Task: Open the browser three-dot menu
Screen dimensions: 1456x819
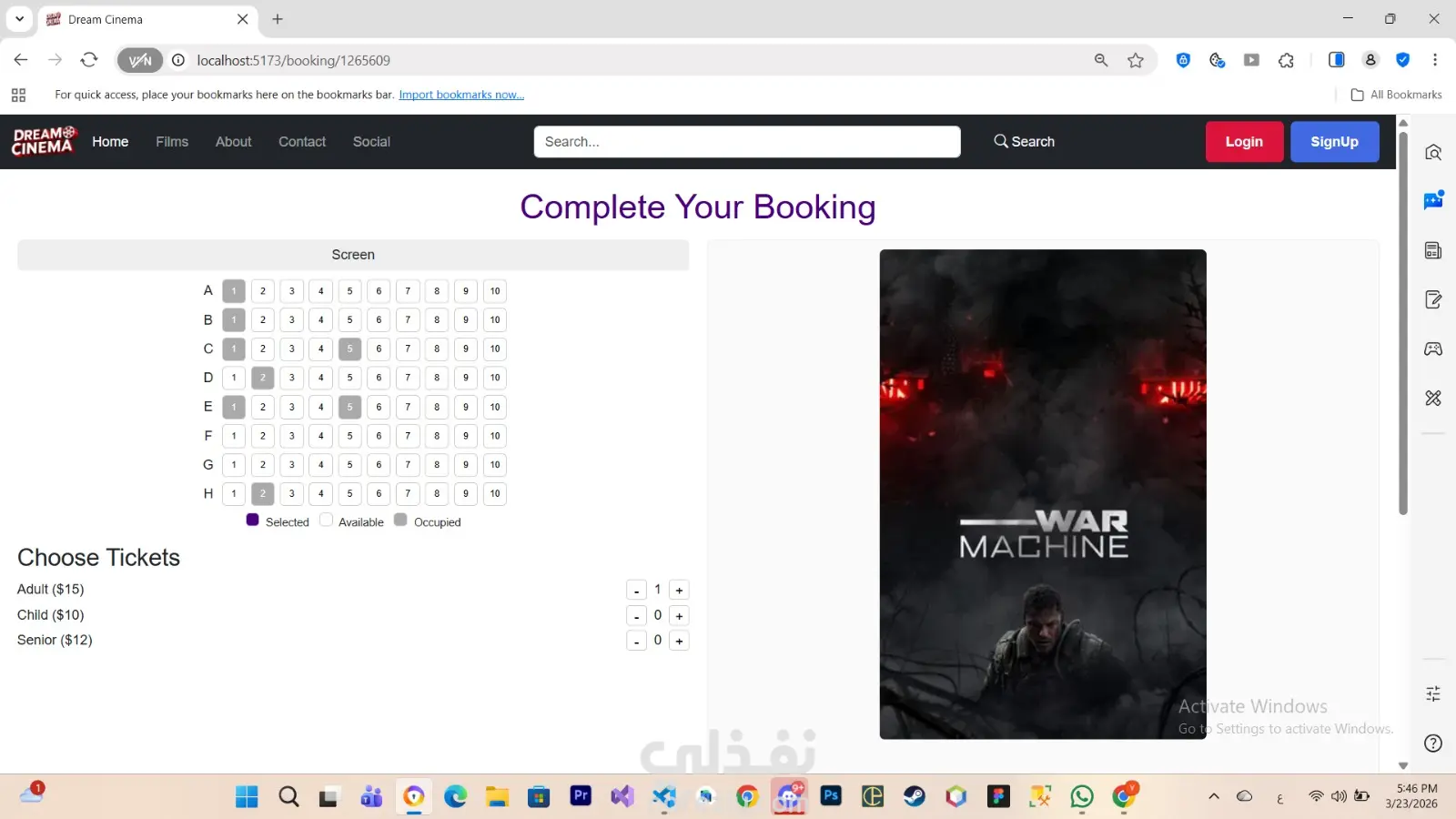Action: 1435,60
